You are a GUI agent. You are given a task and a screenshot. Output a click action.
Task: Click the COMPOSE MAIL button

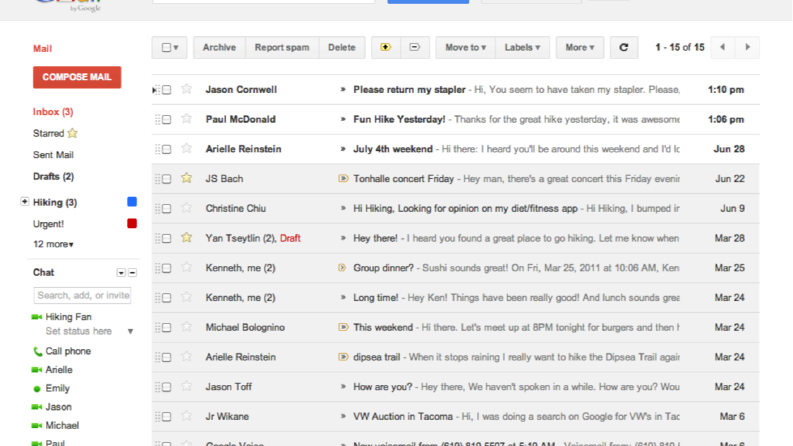(77, 77)
